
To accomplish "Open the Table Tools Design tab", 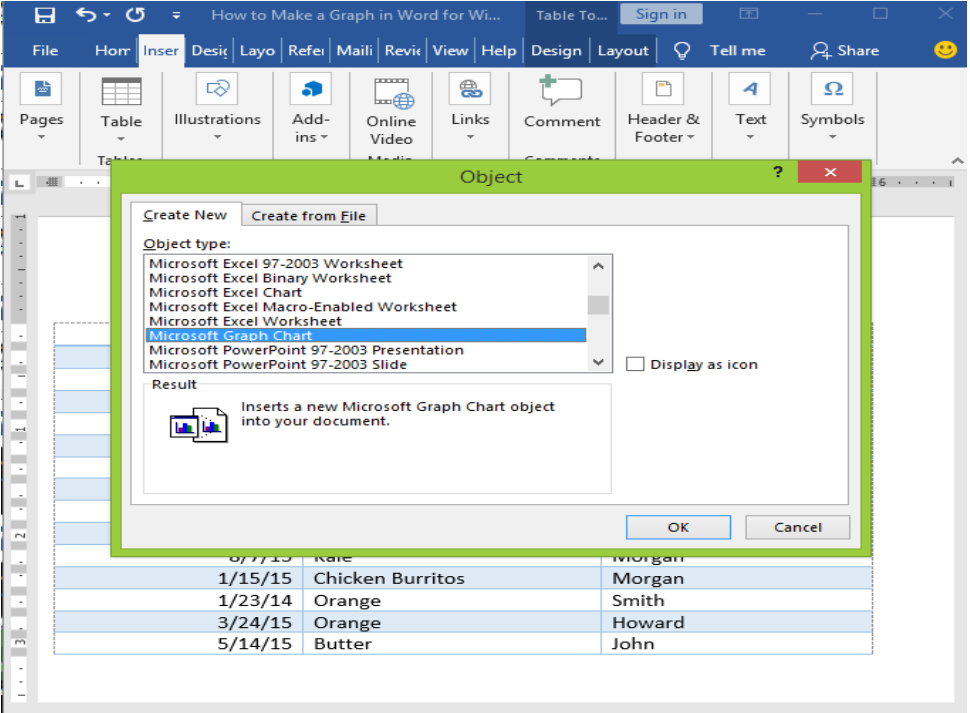I will 556,51.
